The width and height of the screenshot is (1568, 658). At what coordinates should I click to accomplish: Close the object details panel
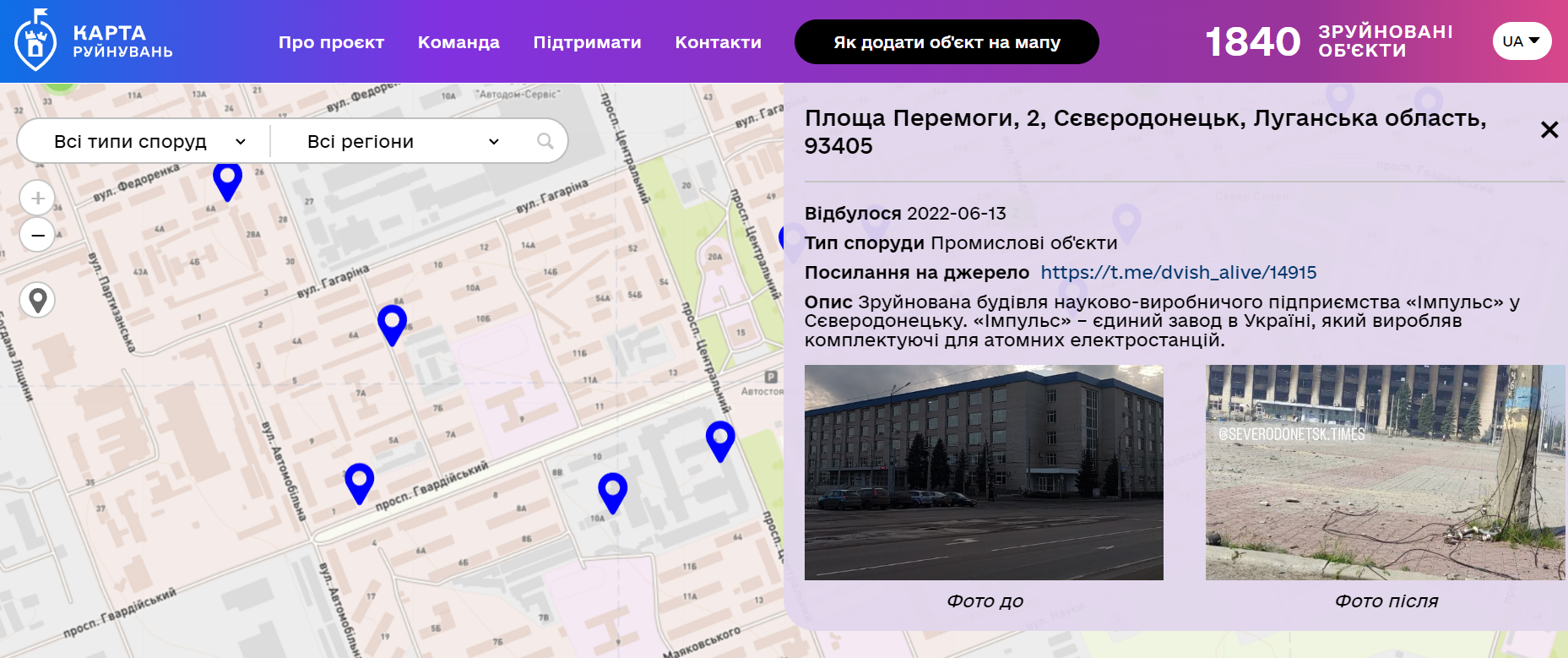pyautogui.click(x=1549, y=130)
